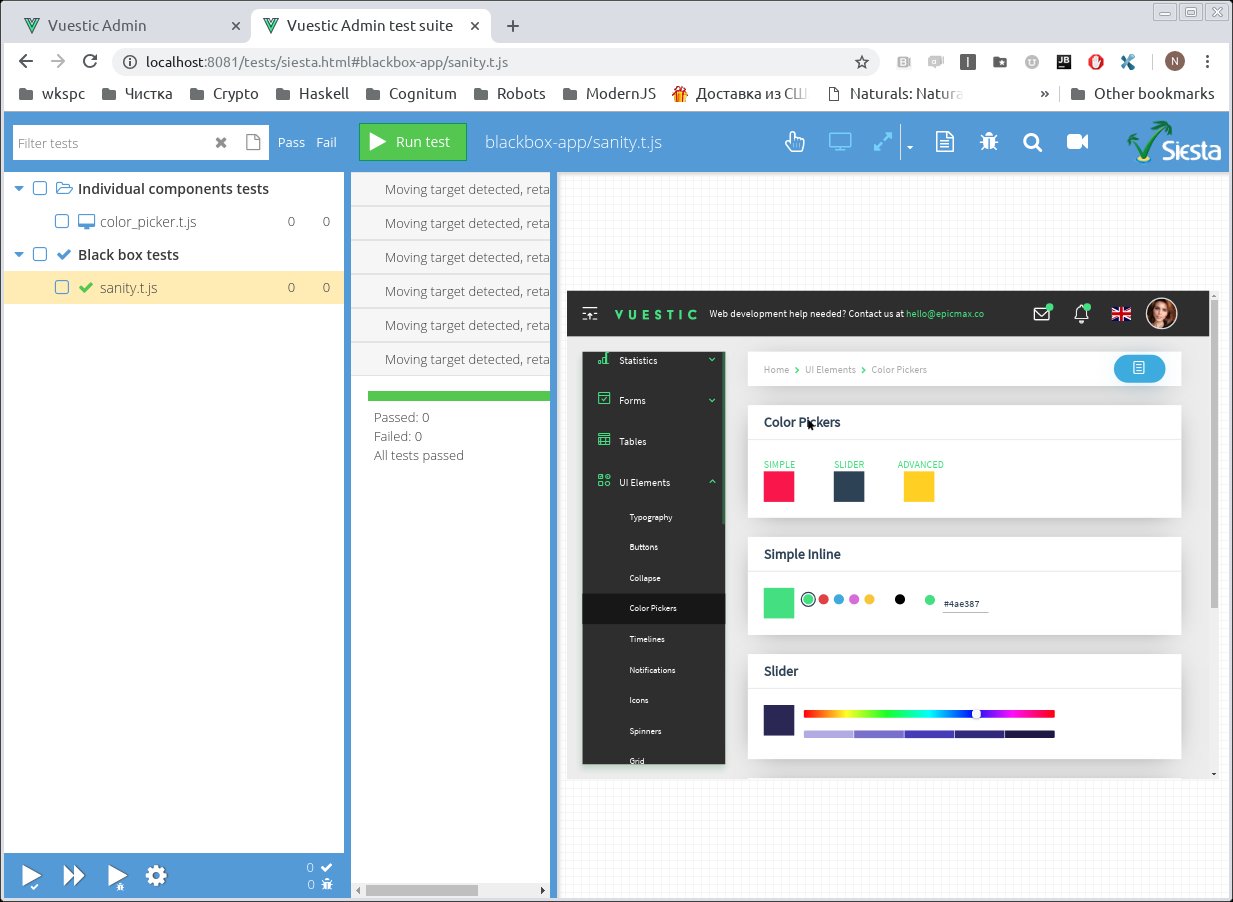Click the monitor display icon in toolbar
The height and width of the screenshot is (902, 1233).
[839, 142]
